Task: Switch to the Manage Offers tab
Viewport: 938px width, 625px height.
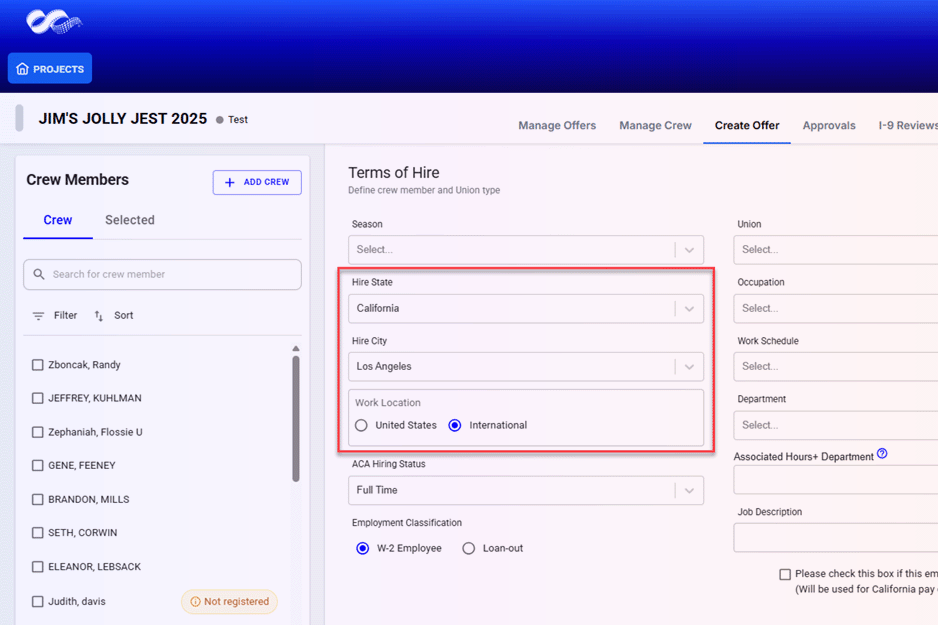Action: (557, 126)
